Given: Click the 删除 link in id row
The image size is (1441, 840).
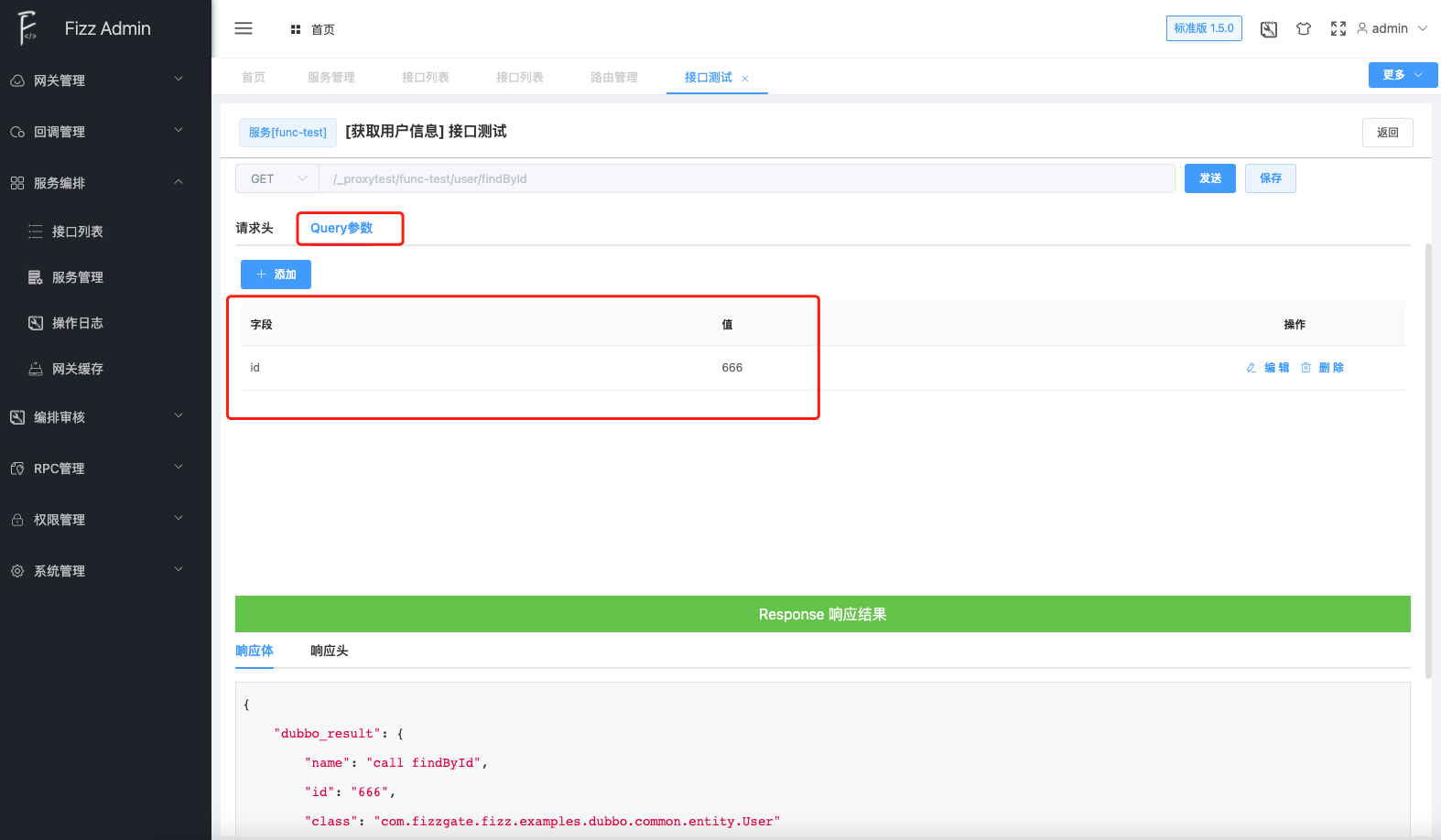Looking at the screenshot, I should (x=1331, y=368).
